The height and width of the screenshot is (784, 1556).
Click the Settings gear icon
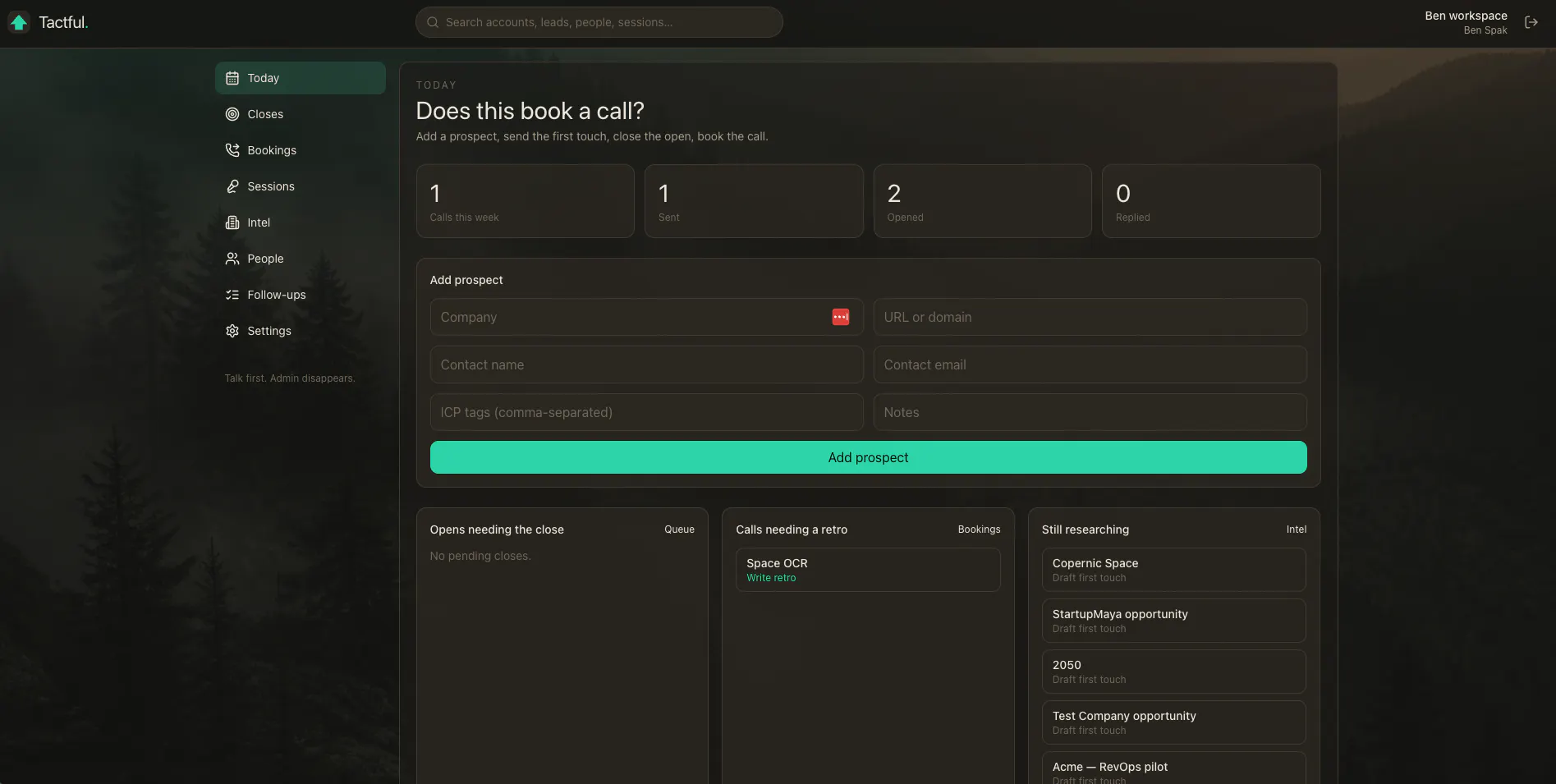pos(232,331)
